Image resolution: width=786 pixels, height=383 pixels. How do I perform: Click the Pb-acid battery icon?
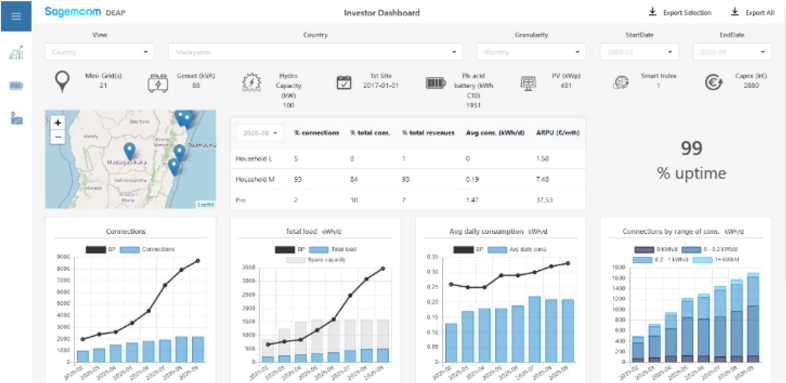tap(436, 83)
